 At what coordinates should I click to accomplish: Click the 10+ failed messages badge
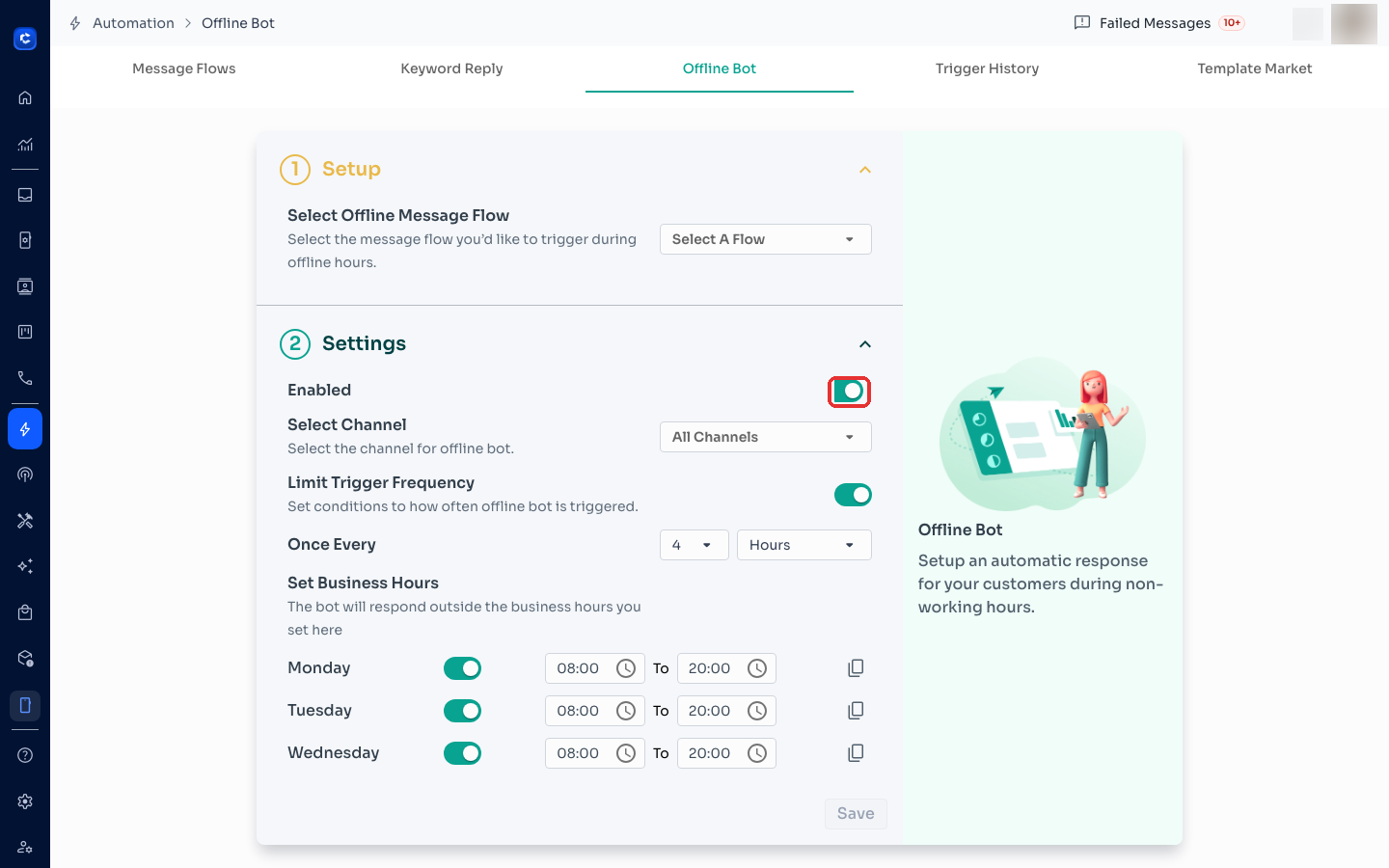pyautogui.click(x=1232, y=23)
